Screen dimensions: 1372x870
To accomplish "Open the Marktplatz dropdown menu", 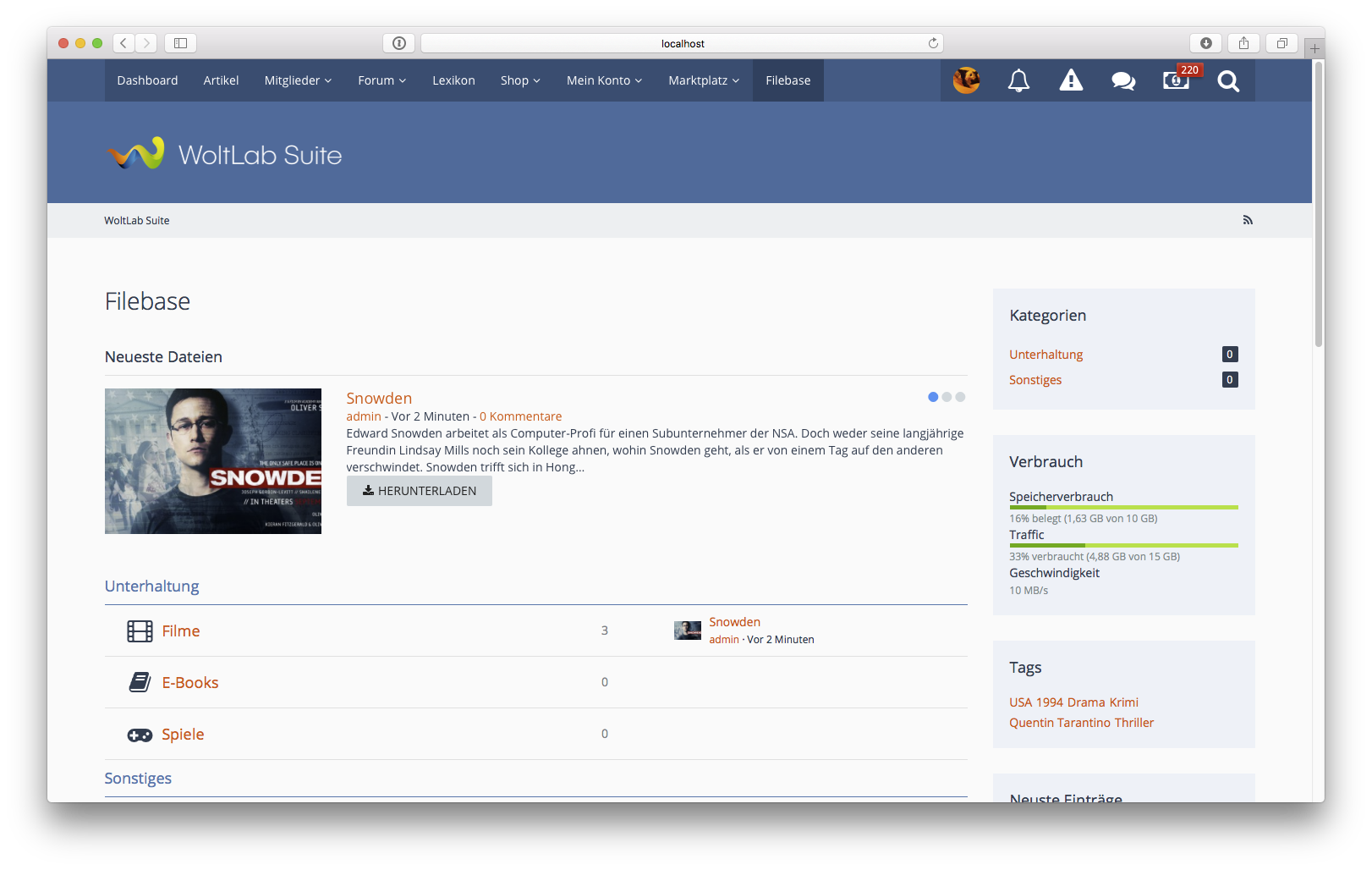I will point(704,80).
